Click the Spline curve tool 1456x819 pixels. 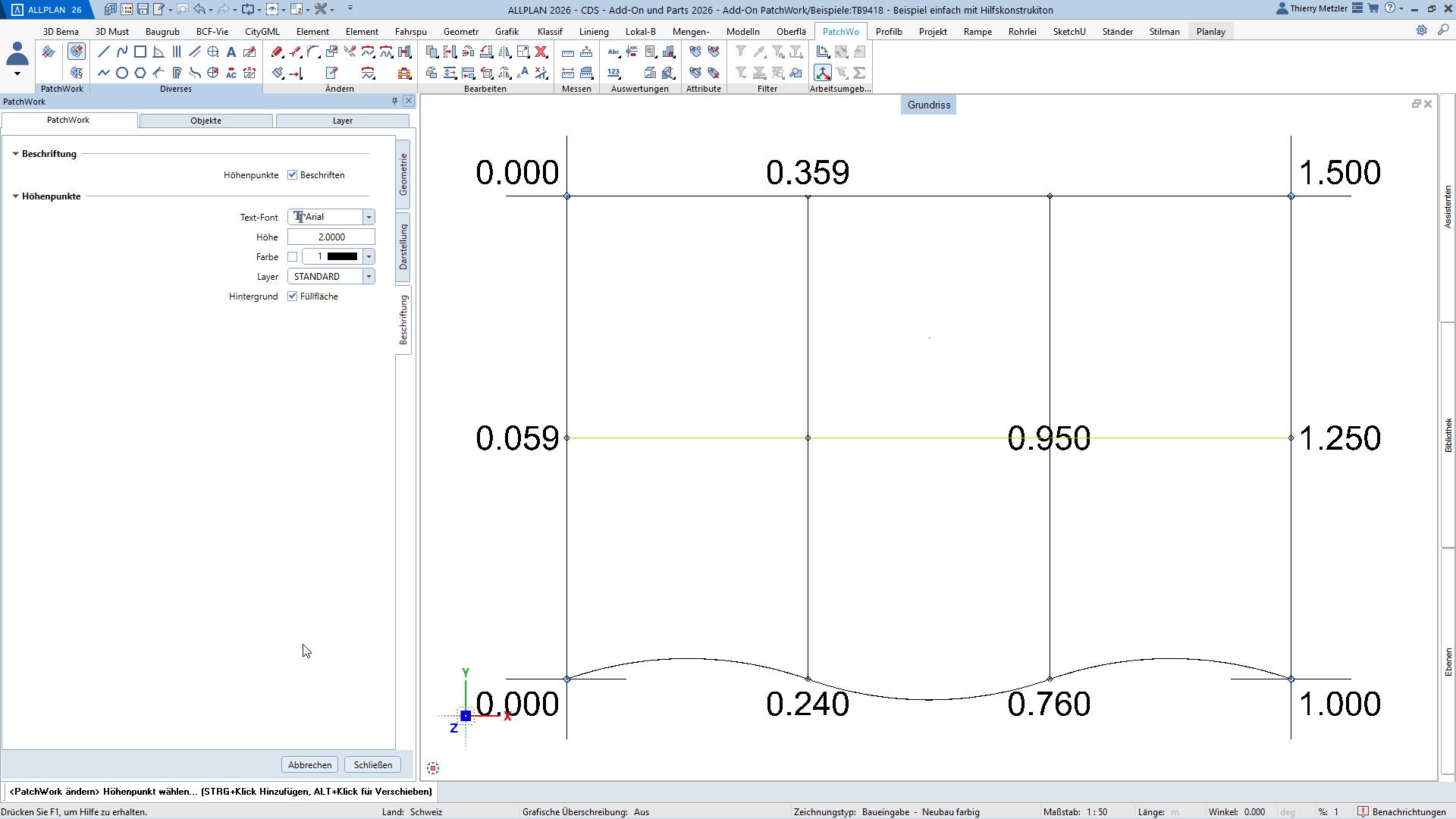coord(122,52)
